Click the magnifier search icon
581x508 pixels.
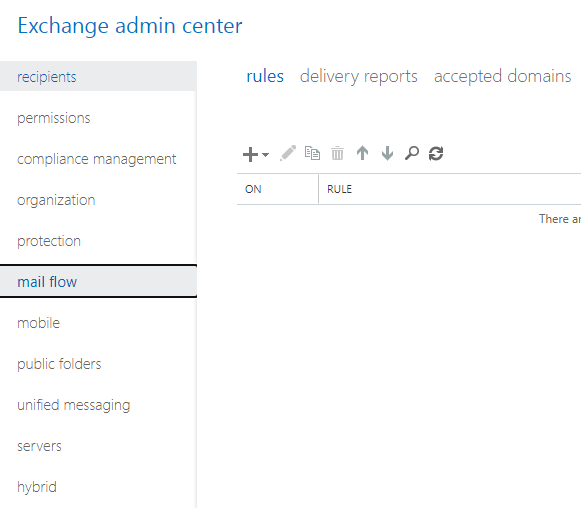pos(412,153)
